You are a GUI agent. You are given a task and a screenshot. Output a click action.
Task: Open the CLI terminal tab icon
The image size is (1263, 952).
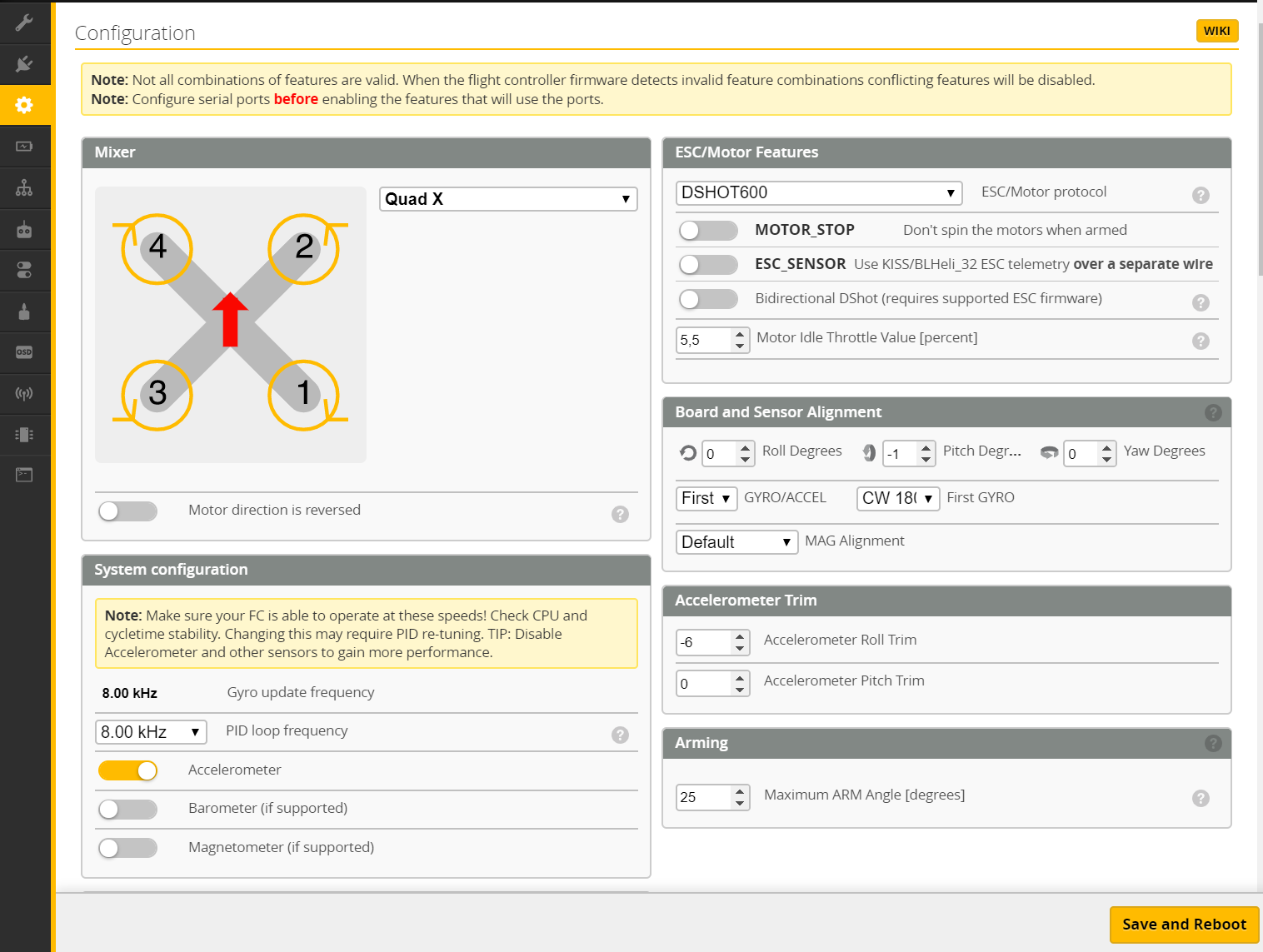tap(24, 475)
